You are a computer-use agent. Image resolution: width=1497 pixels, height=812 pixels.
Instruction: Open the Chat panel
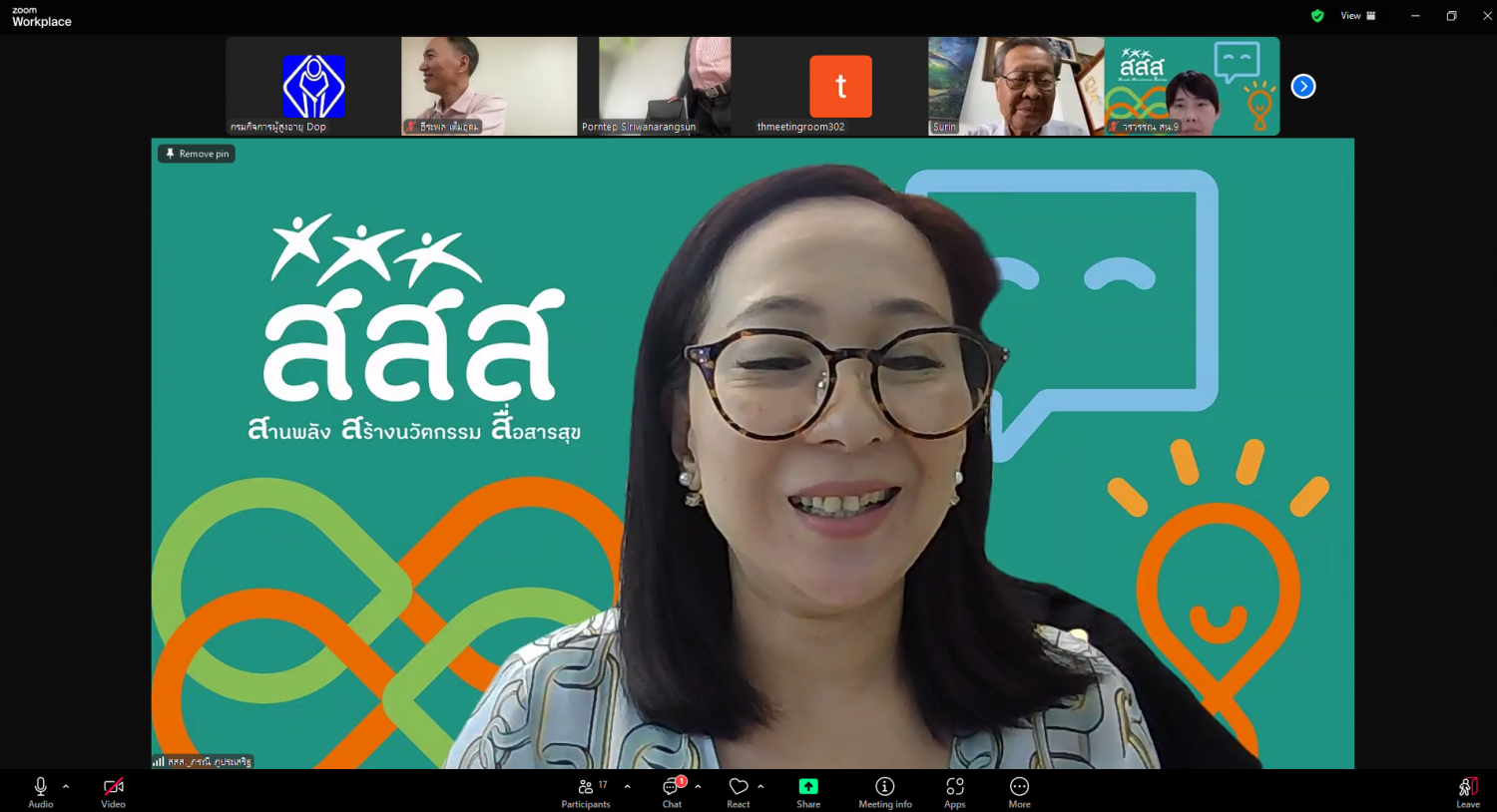pyautogui.click(x=673, y=792)
